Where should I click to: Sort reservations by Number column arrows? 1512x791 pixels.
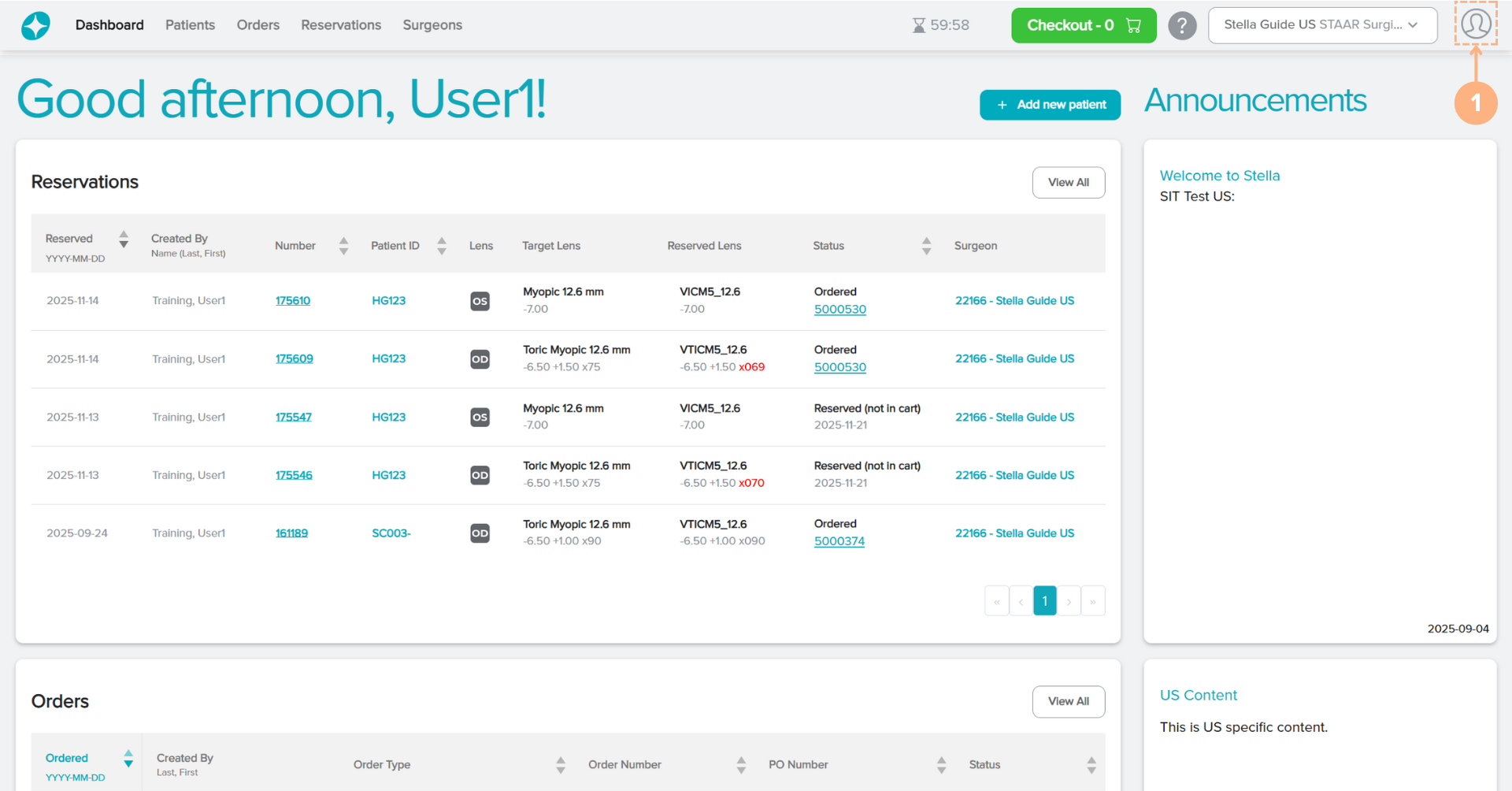pos(343,246)
